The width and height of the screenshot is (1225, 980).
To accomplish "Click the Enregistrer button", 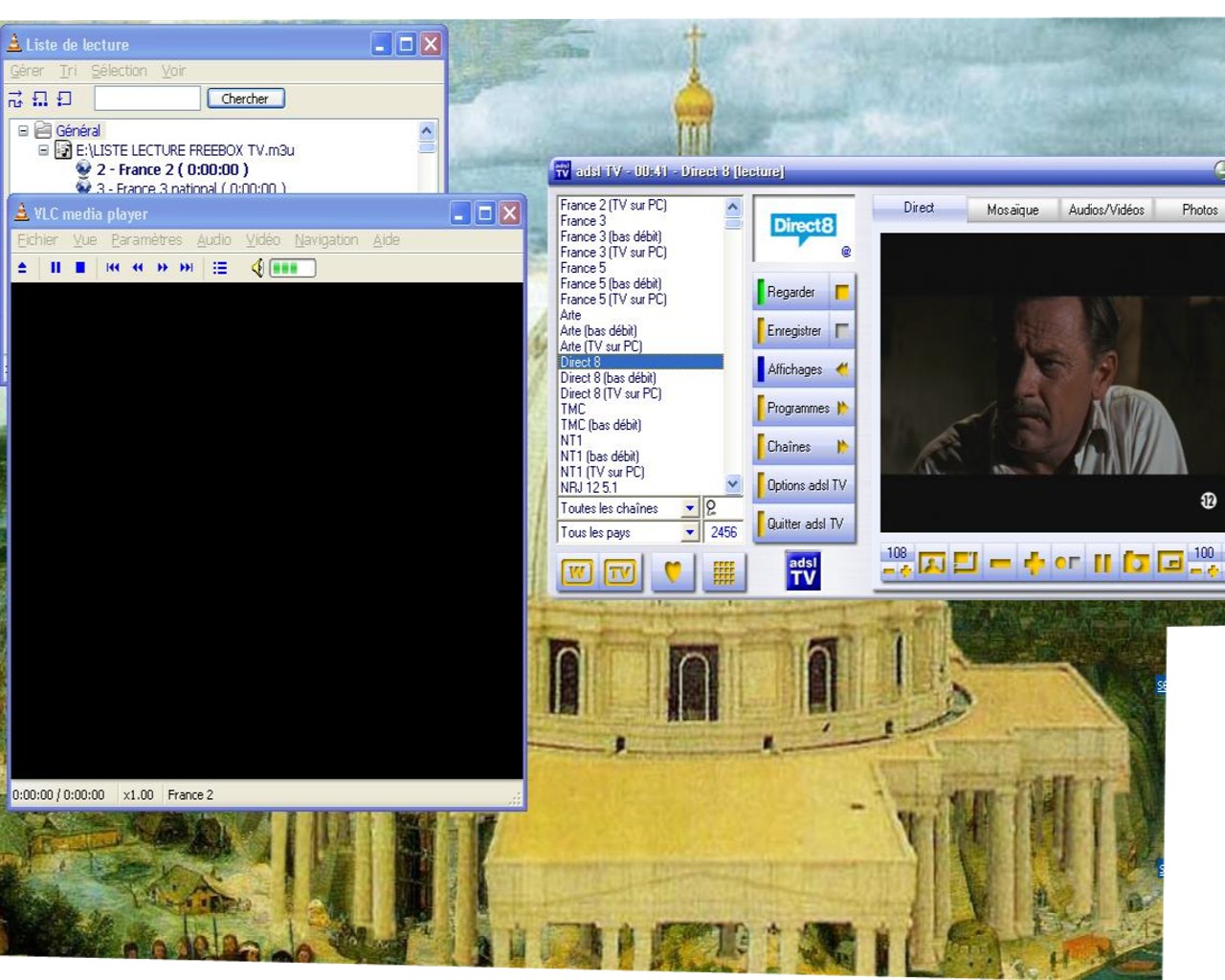I will [791, 331].
